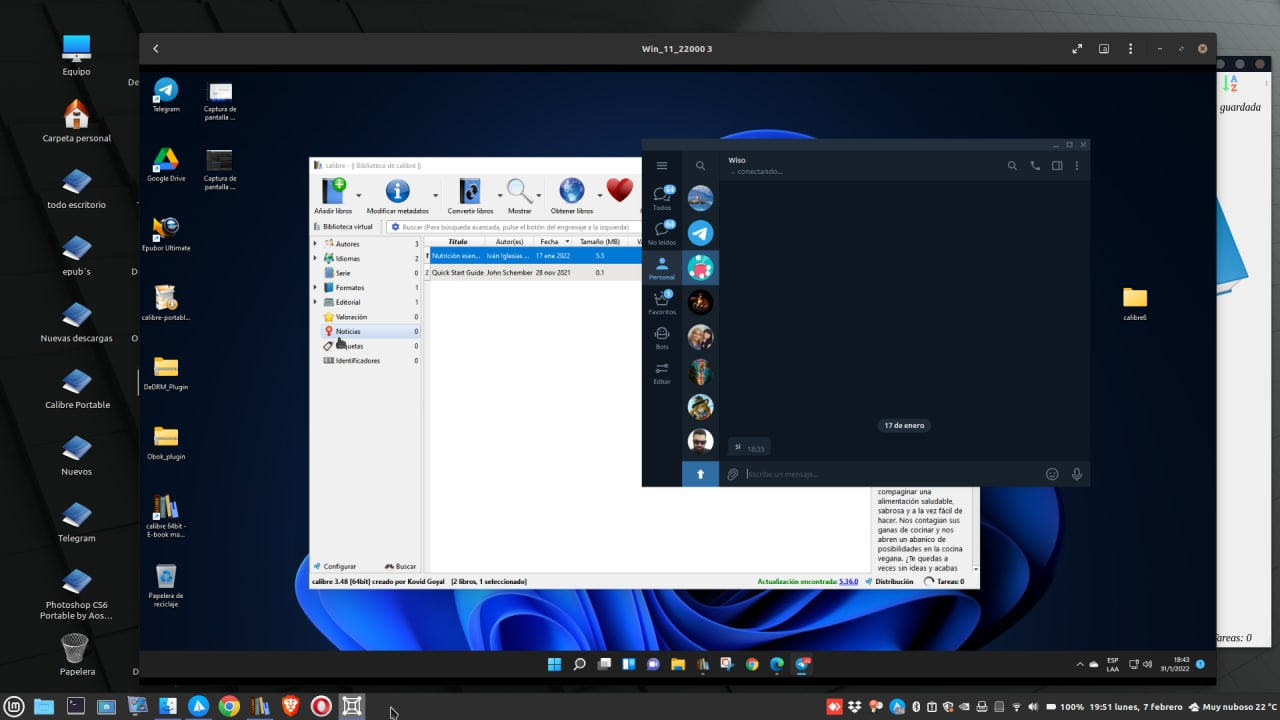The height and width of the screenshot is (720, 1280).
Task: Click the paperclip attach file icon
Action: [732, 474]
